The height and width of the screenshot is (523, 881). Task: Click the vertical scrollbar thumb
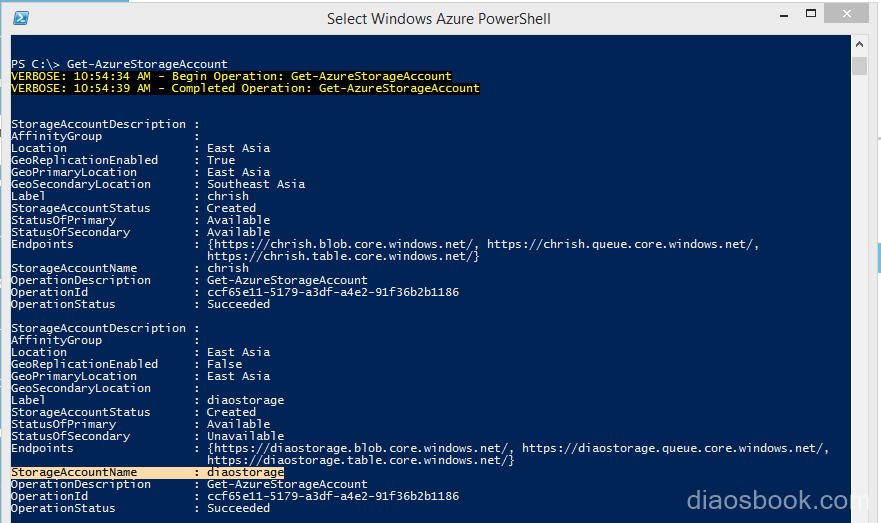pyautogui.click(x=859, y=65)
